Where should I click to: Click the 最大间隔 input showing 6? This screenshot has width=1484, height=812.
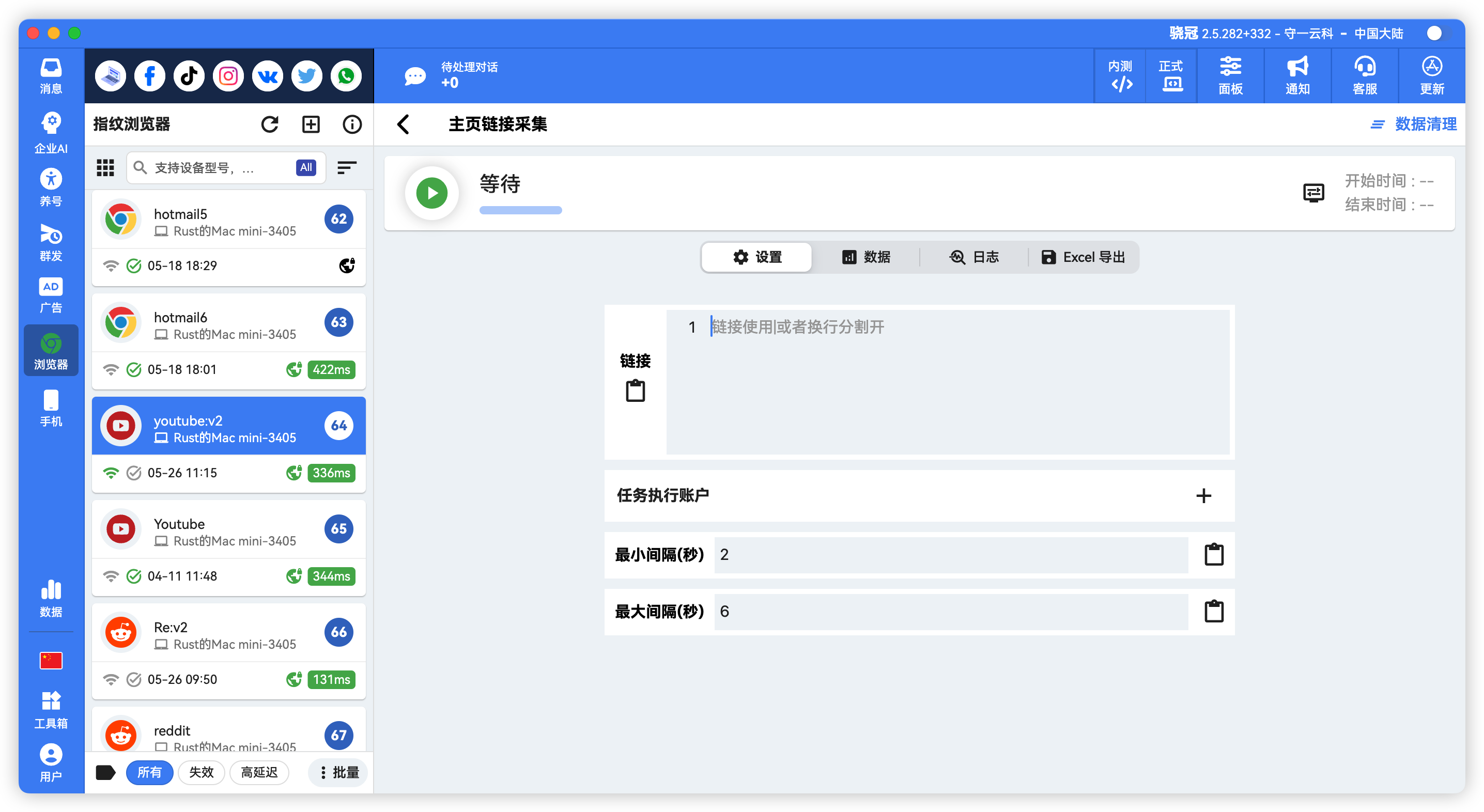tap(951, 612)
